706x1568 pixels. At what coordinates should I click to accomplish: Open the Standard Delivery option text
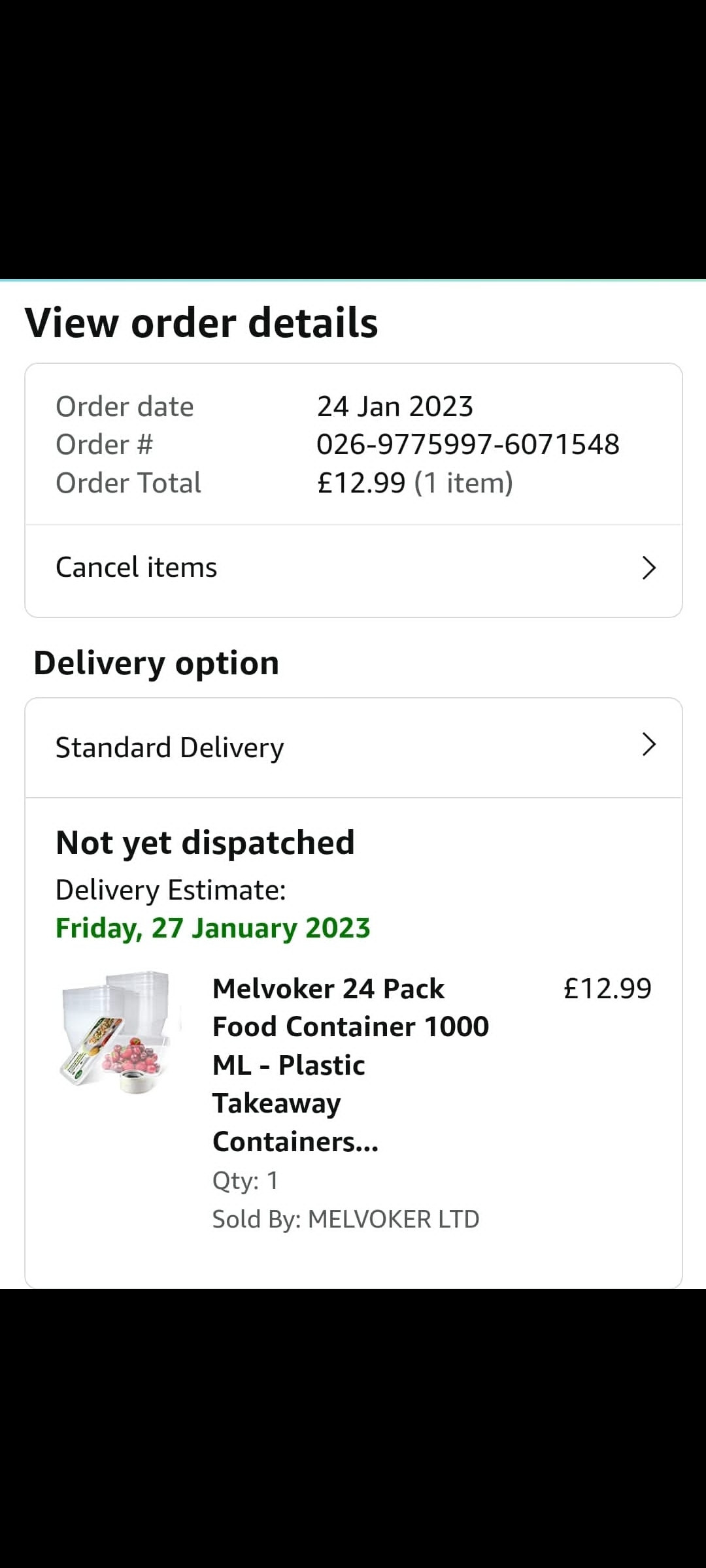pyautogui.click(x=170, y=747)
